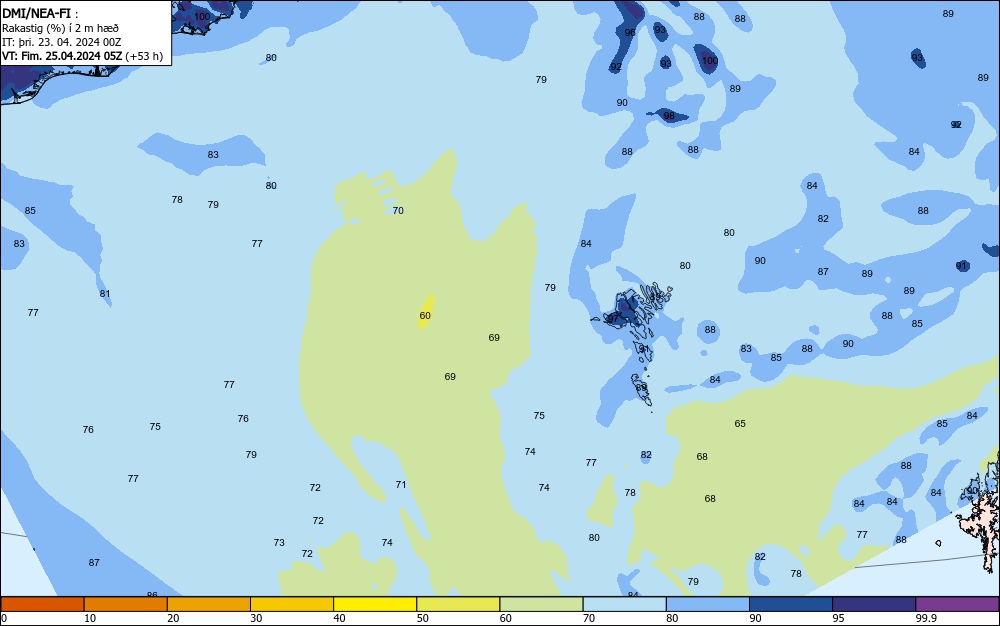Click the pale blue 70–80 legend swatch
Image resolution: width=1000 pixels, height=626 pixels.
tap(624, 604)
